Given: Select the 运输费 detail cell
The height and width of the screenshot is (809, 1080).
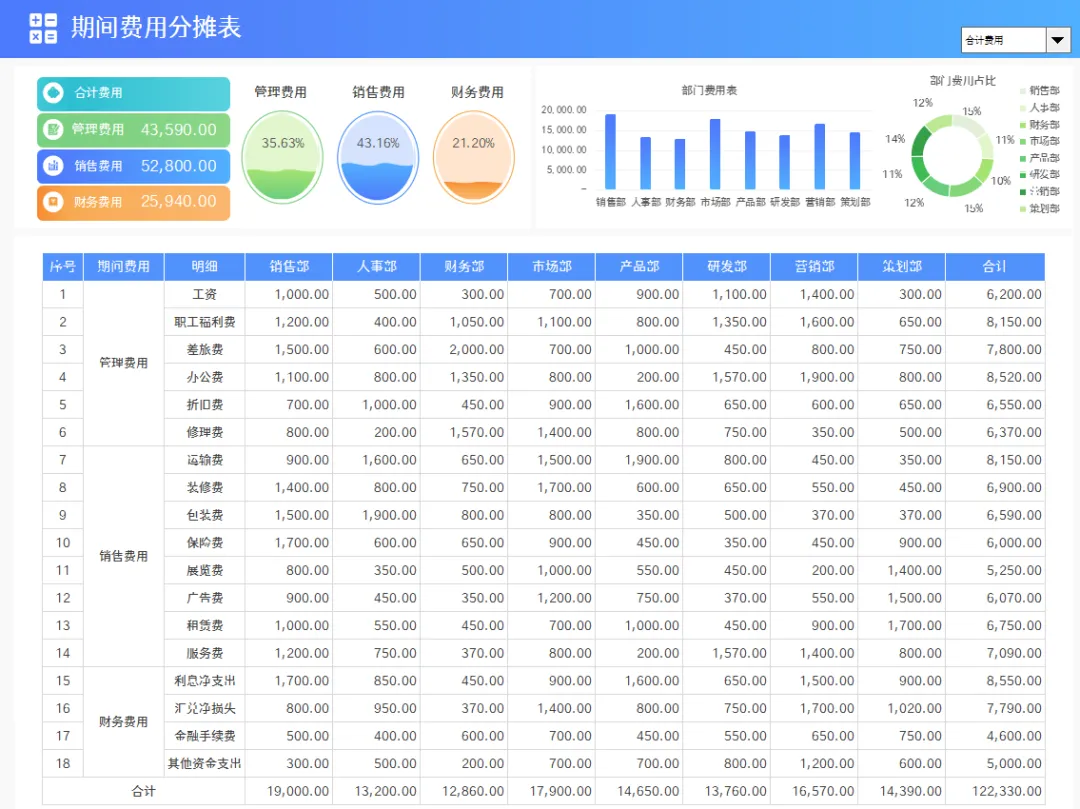Looking at the screenshot, I should 205,460.
